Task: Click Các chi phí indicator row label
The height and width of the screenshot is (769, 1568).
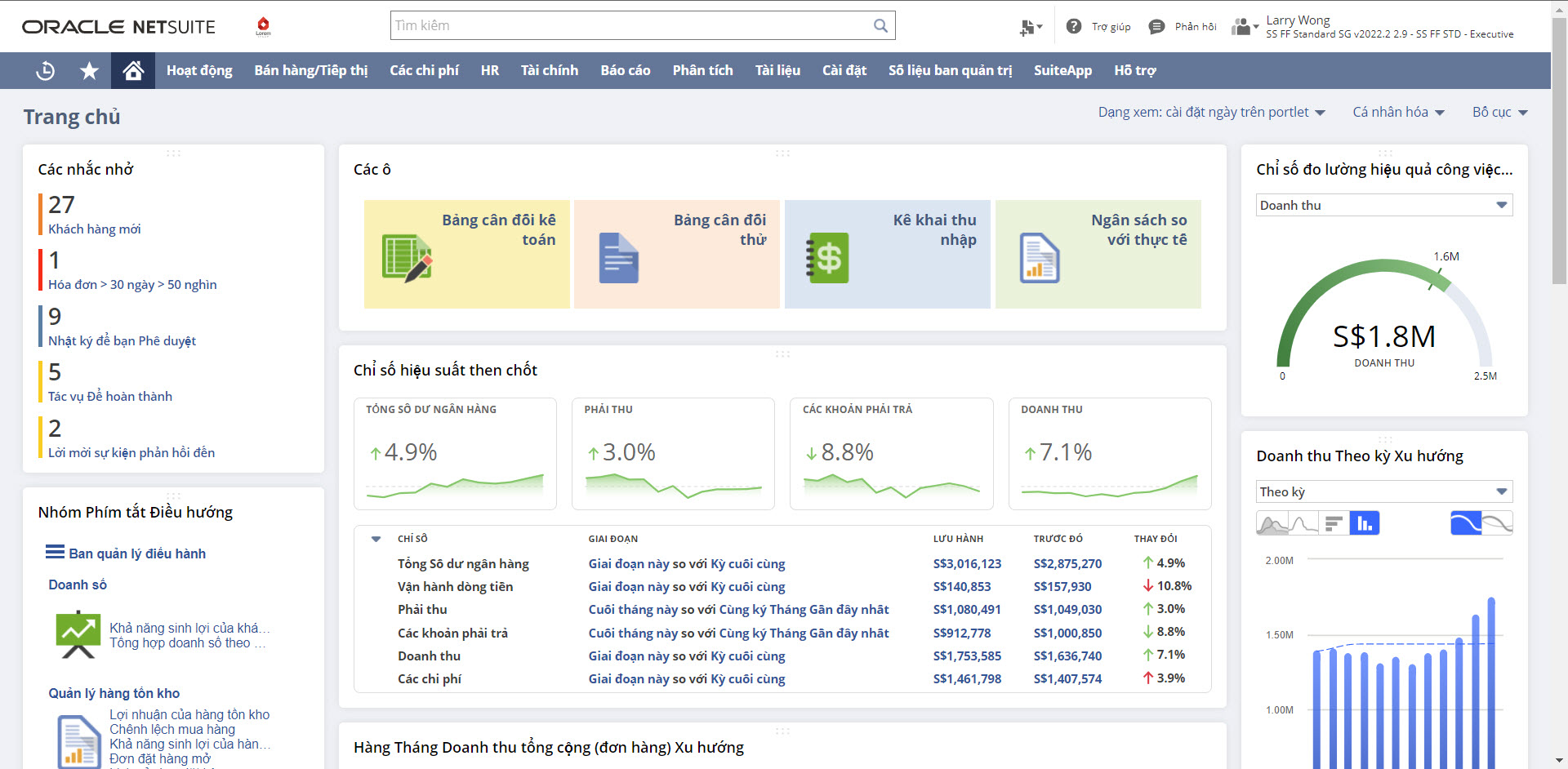Action: [x=430, y=679]
